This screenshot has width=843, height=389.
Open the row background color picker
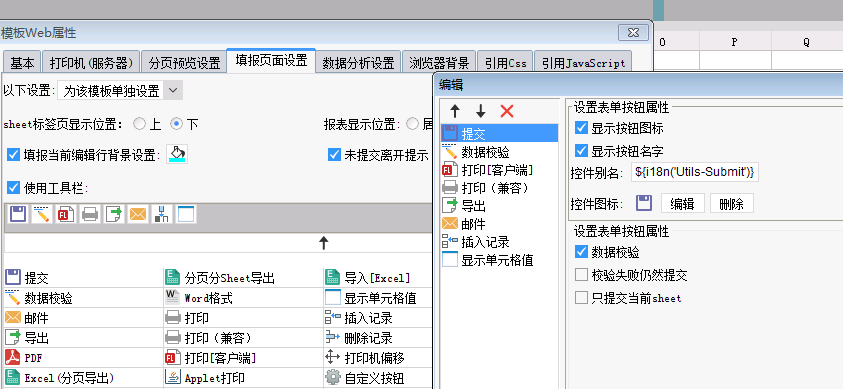pos(177,154)
